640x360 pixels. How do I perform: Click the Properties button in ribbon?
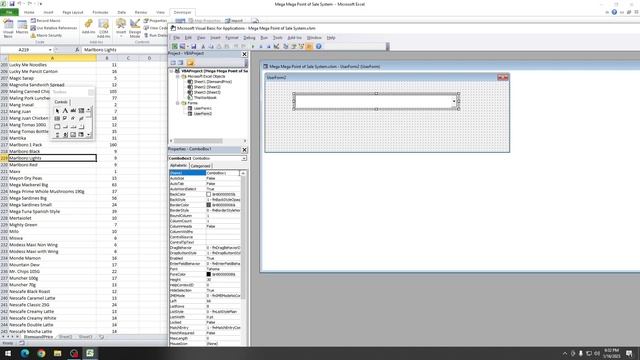155,20
